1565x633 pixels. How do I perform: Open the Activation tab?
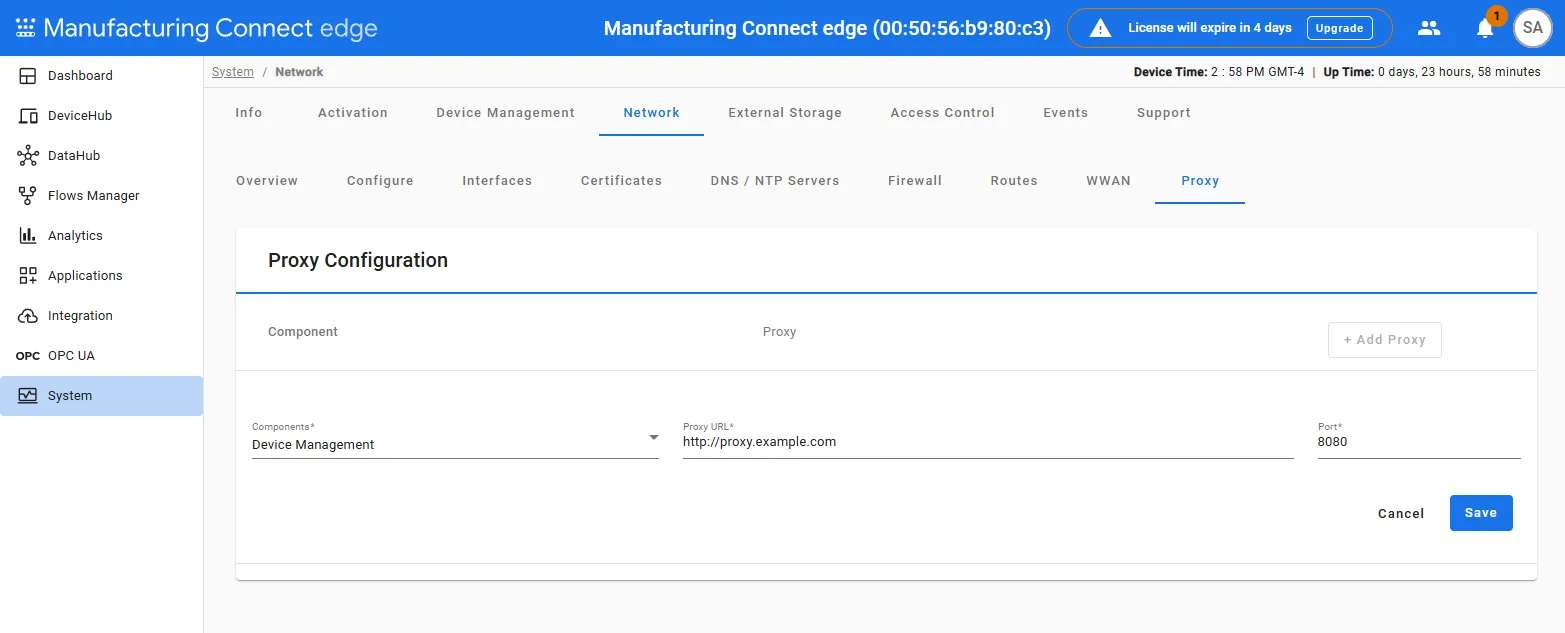tap(353, 113)
